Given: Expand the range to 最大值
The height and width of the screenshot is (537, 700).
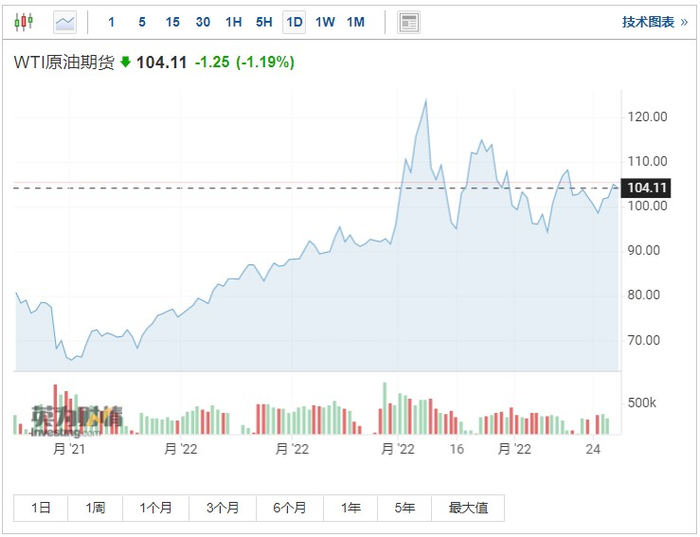Looking at the screenshot, I should point(468,508).
